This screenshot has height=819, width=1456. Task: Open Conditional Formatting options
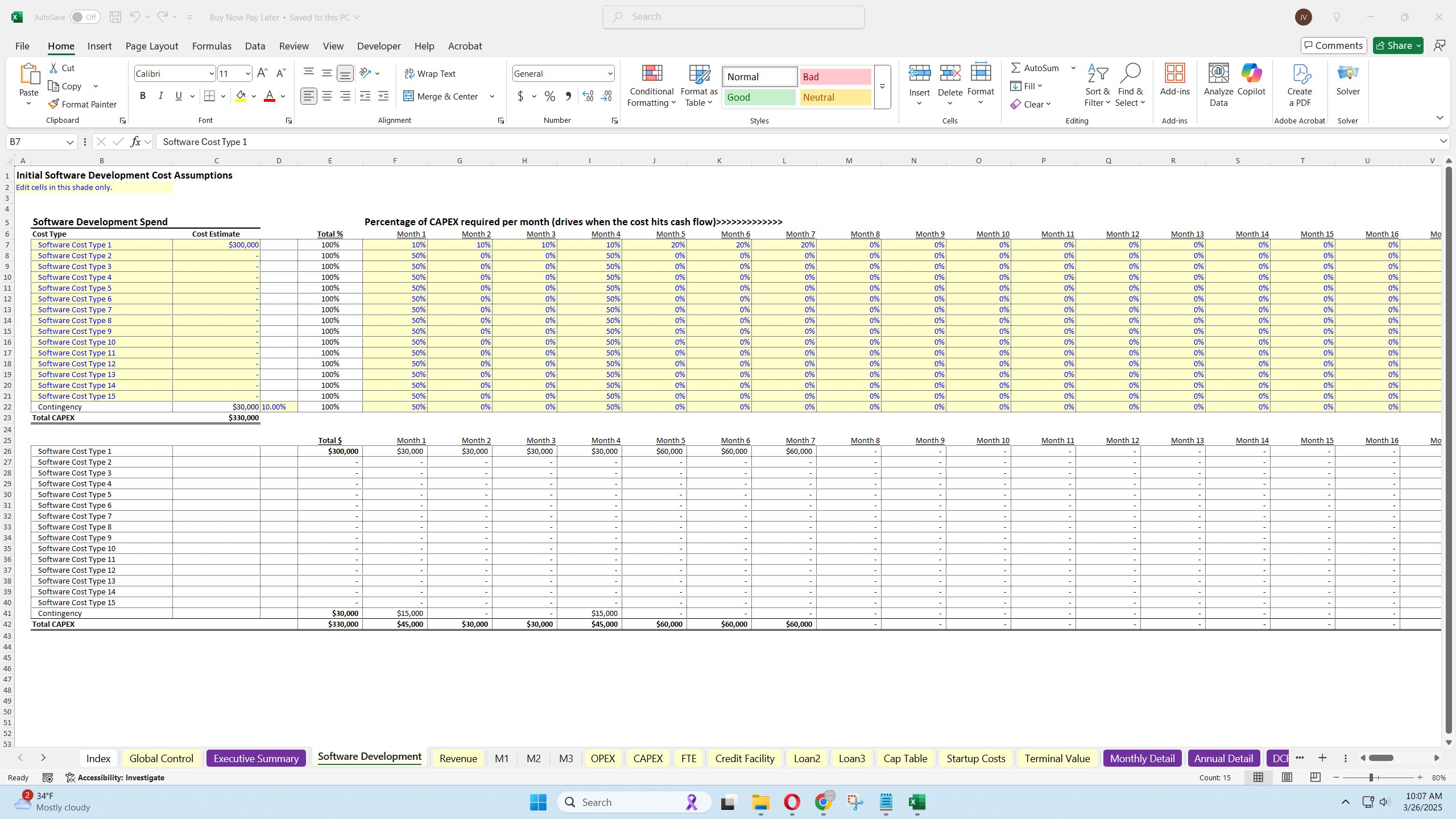pyautogui.click(x=651, y=85)
